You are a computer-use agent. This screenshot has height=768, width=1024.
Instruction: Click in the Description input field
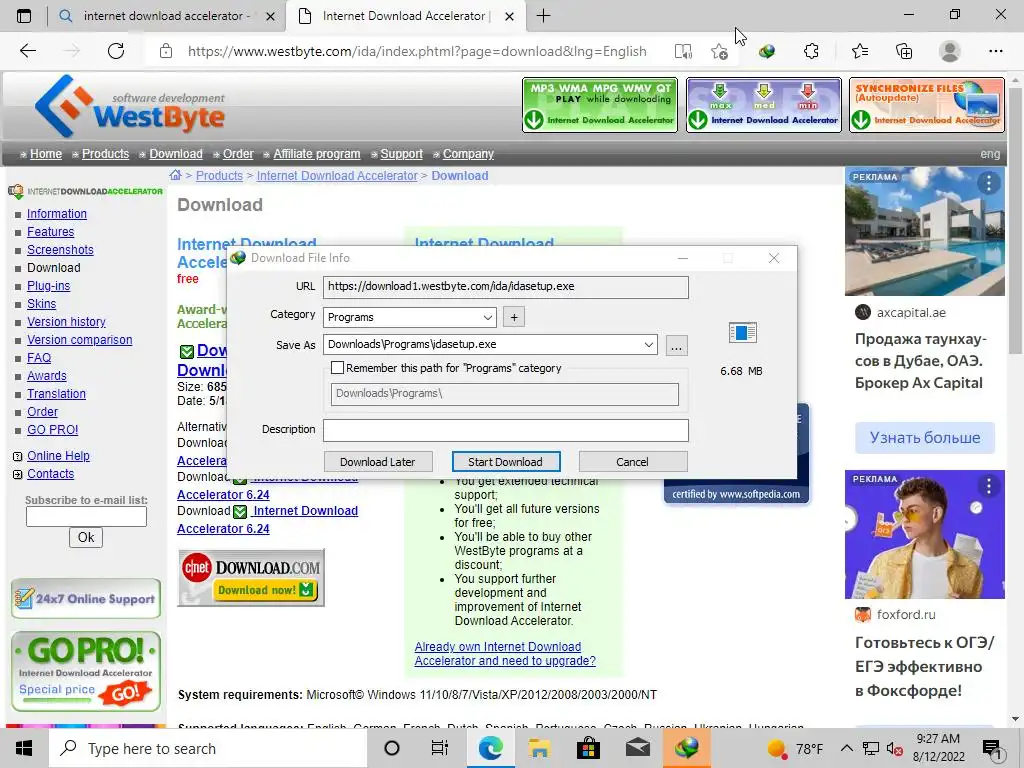click(505, 430)
